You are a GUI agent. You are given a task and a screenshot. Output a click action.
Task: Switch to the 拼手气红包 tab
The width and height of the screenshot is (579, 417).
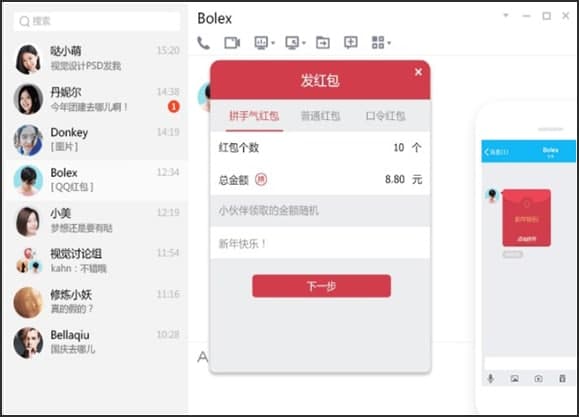(x=254, y=116)
